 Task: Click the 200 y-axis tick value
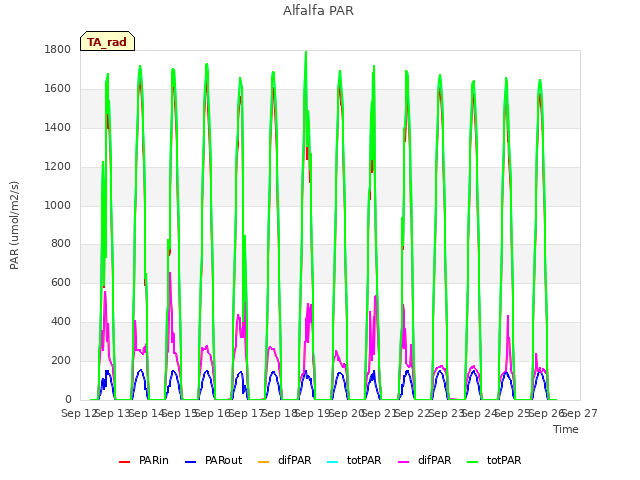[61, 361]
